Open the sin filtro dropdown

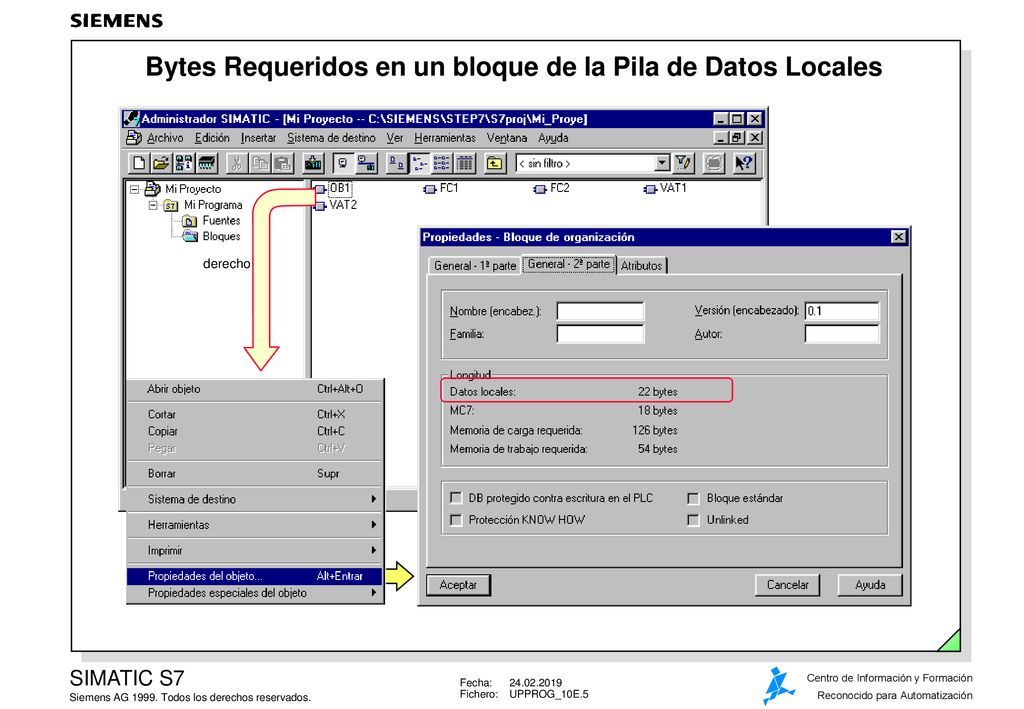(x=662, y=163)
